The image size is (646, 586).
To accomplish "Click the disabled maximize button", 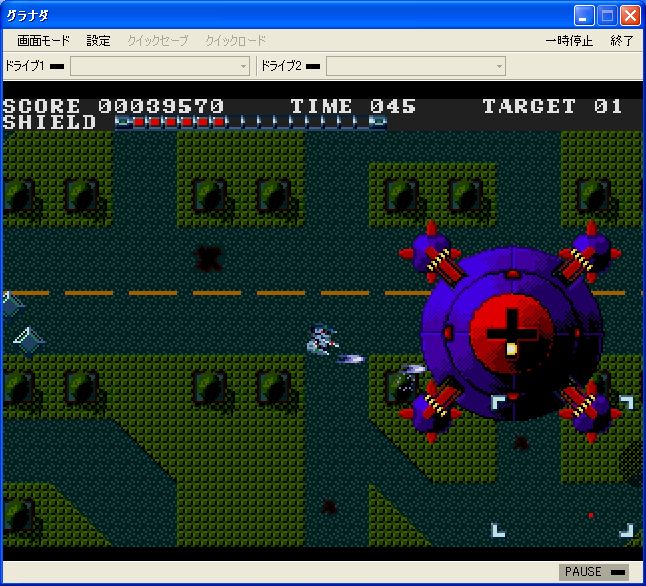I will pos(607,16).
